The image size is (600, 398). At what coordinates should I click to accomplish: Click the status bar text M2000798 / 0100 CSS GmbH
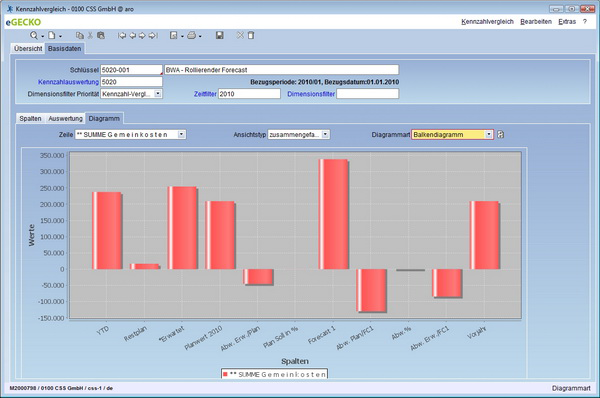click(x=61, y=388)
